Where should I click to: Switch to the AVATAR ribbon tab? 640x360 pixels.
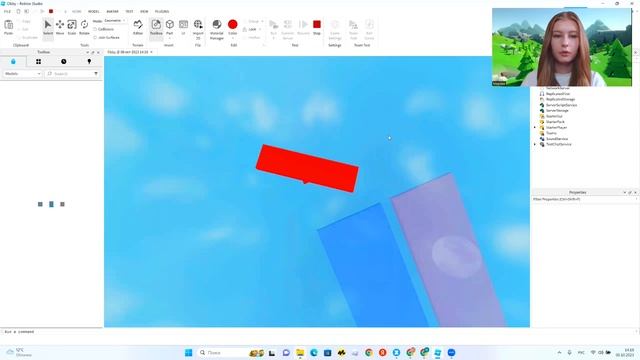112,11
